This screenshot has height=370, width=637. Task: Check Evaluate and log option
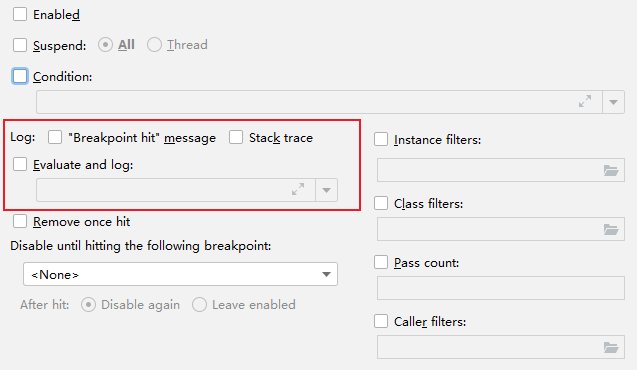[x=20, y=164]
